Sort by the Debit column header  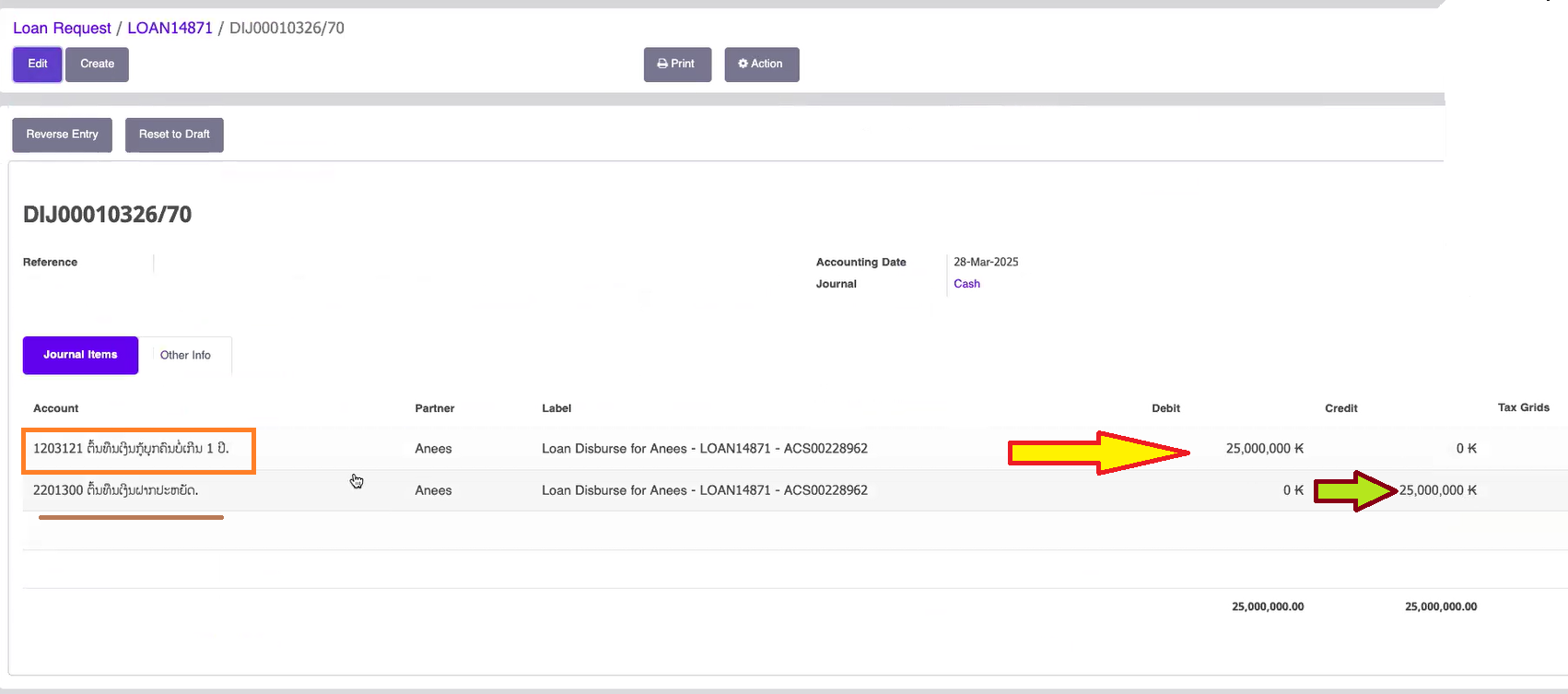click(x=1165, y=408)
